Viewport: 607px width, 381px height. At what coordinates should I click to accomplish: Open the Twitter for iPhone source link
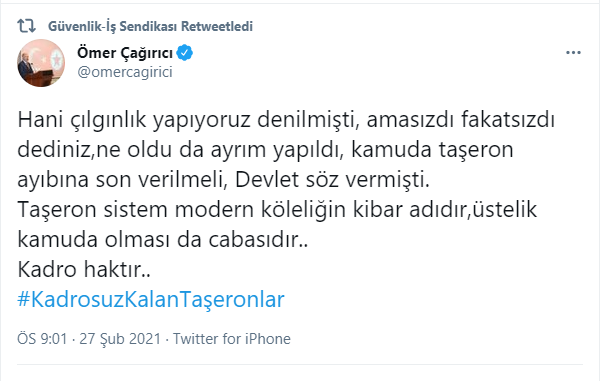pyautogui.click(x=231, y=339)
